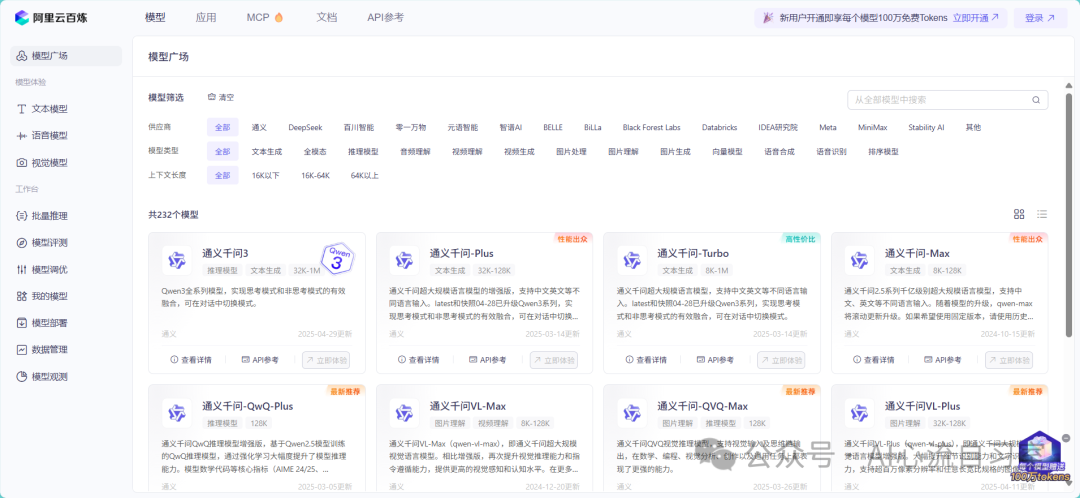Select the 应用 top tab
Viewport: 1080px width, 498px height.
coord(206,18)
